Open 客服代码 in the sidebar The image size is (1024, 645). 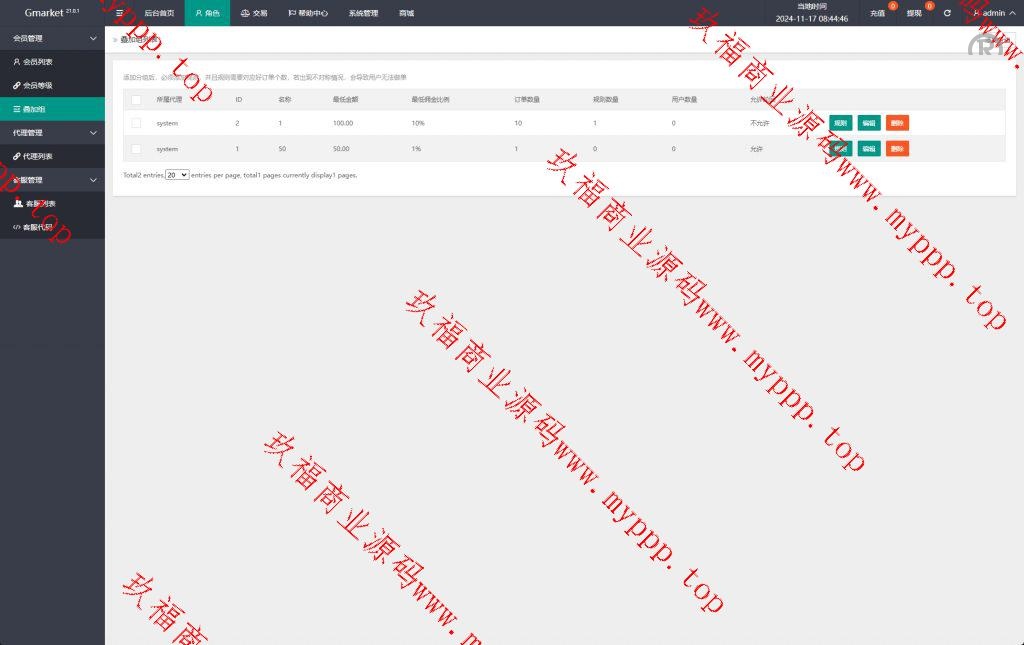point(38,227)
